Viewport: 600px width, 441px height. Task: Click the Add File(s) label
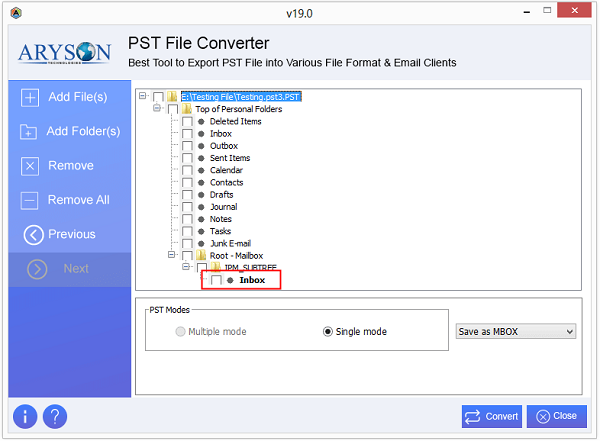pyautogui.click(x=78, y=97)
